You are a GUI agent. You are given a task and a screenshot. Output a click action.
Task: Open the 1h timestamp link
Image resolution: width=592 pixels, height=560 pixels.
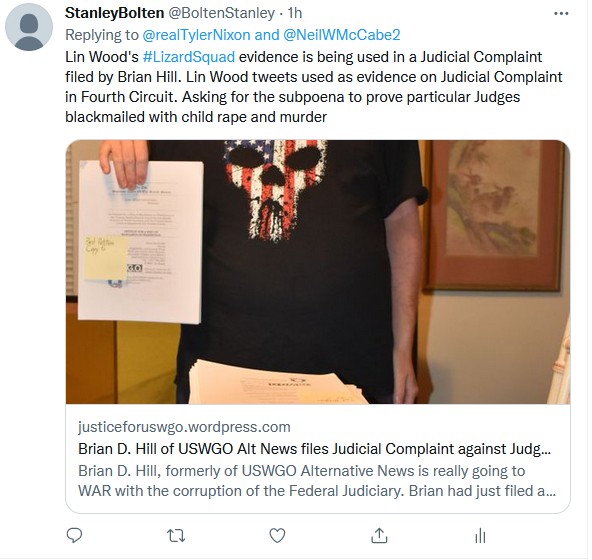295,13
